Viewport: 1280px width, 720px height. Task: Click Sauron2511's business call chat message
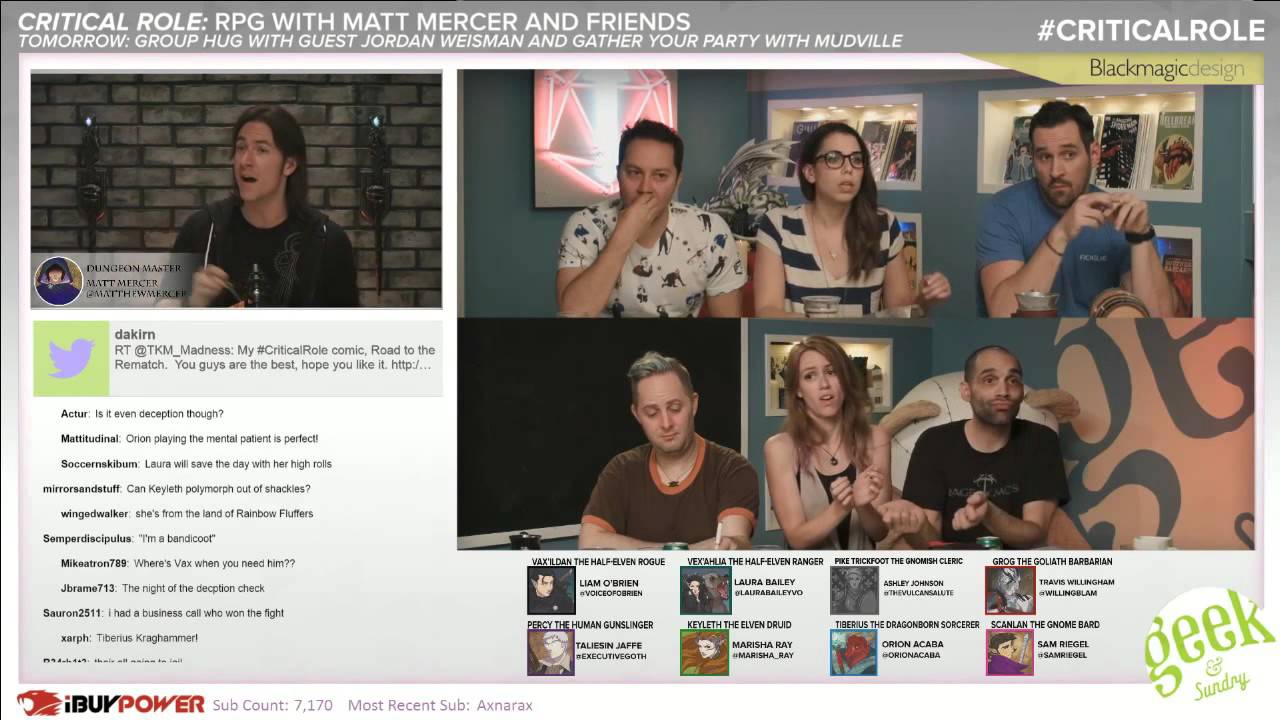click(164, 613)
